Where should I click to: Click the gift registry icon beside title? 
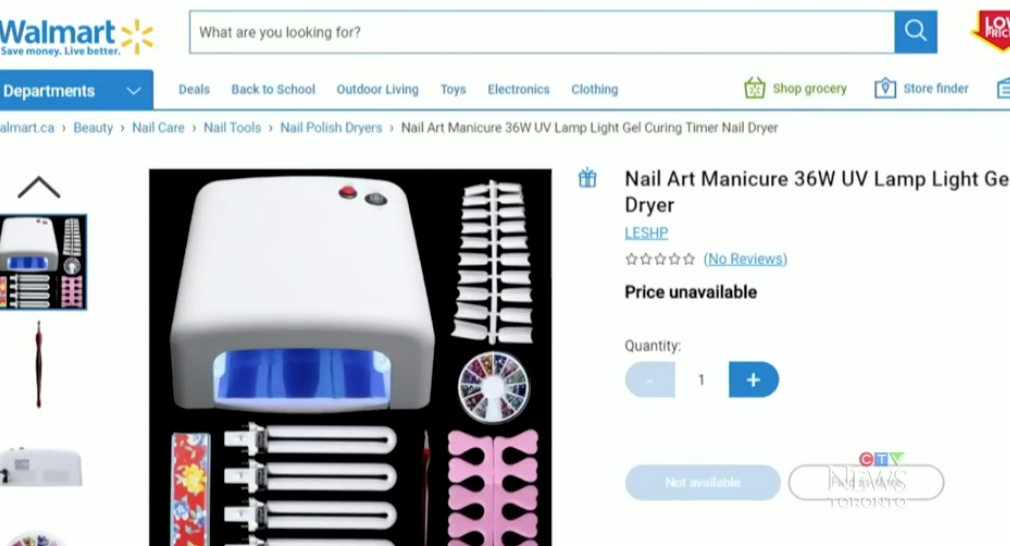point(587,178)
